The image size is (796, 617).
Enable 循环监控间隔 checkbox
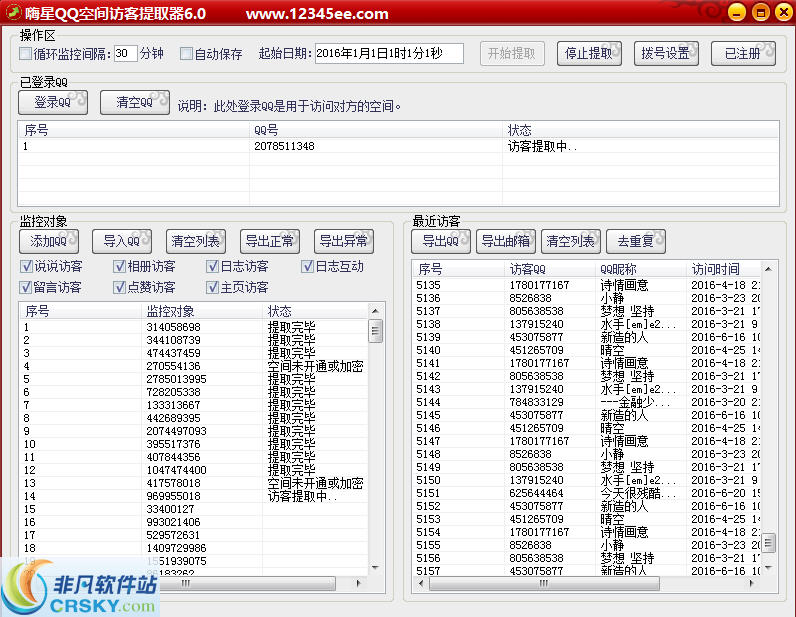click(25, 53)
